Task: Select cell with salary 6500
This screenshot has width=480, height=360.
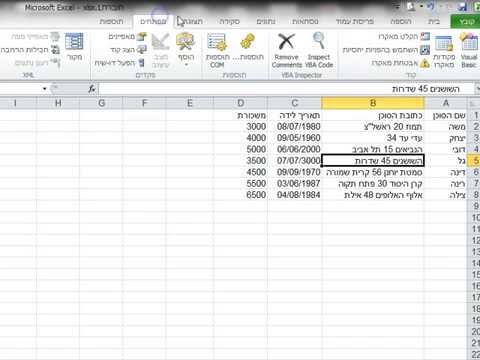Action: point(240,195)
